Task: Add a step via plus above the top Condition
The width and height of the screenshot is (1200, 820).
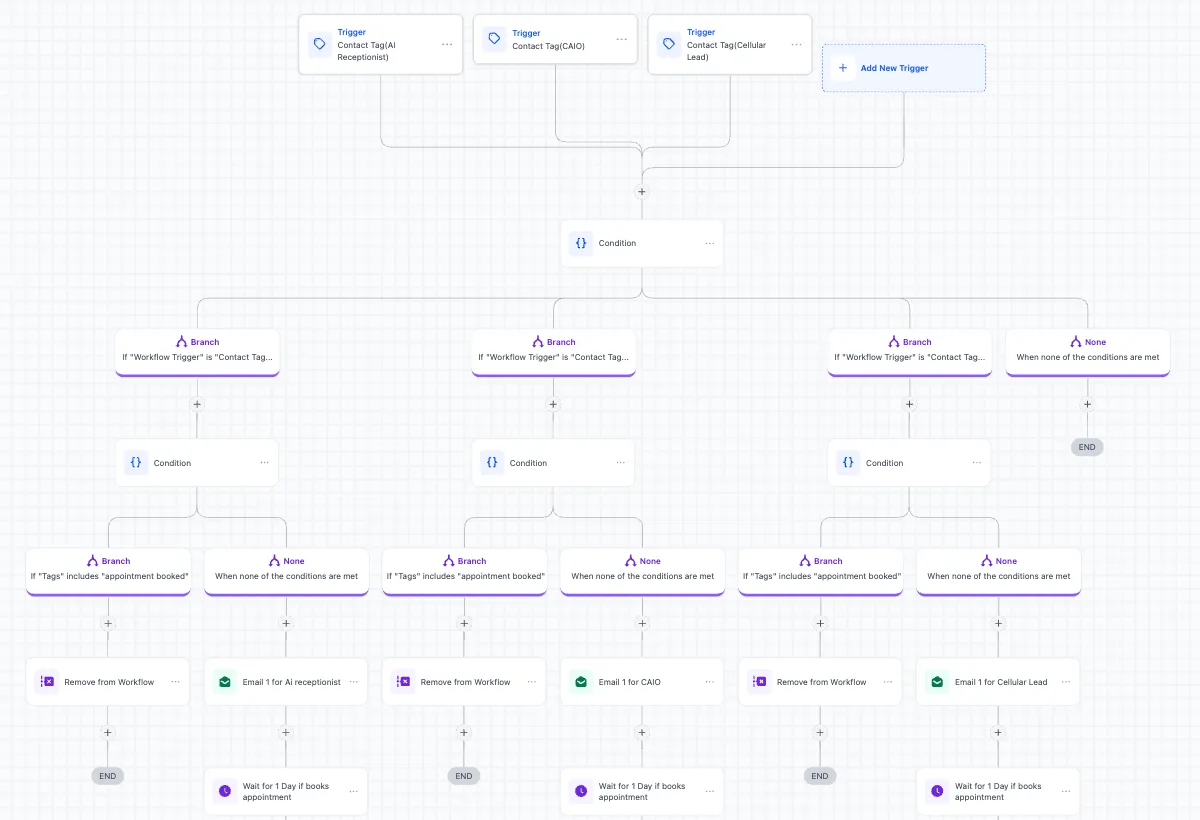Action: coord(642,191)
